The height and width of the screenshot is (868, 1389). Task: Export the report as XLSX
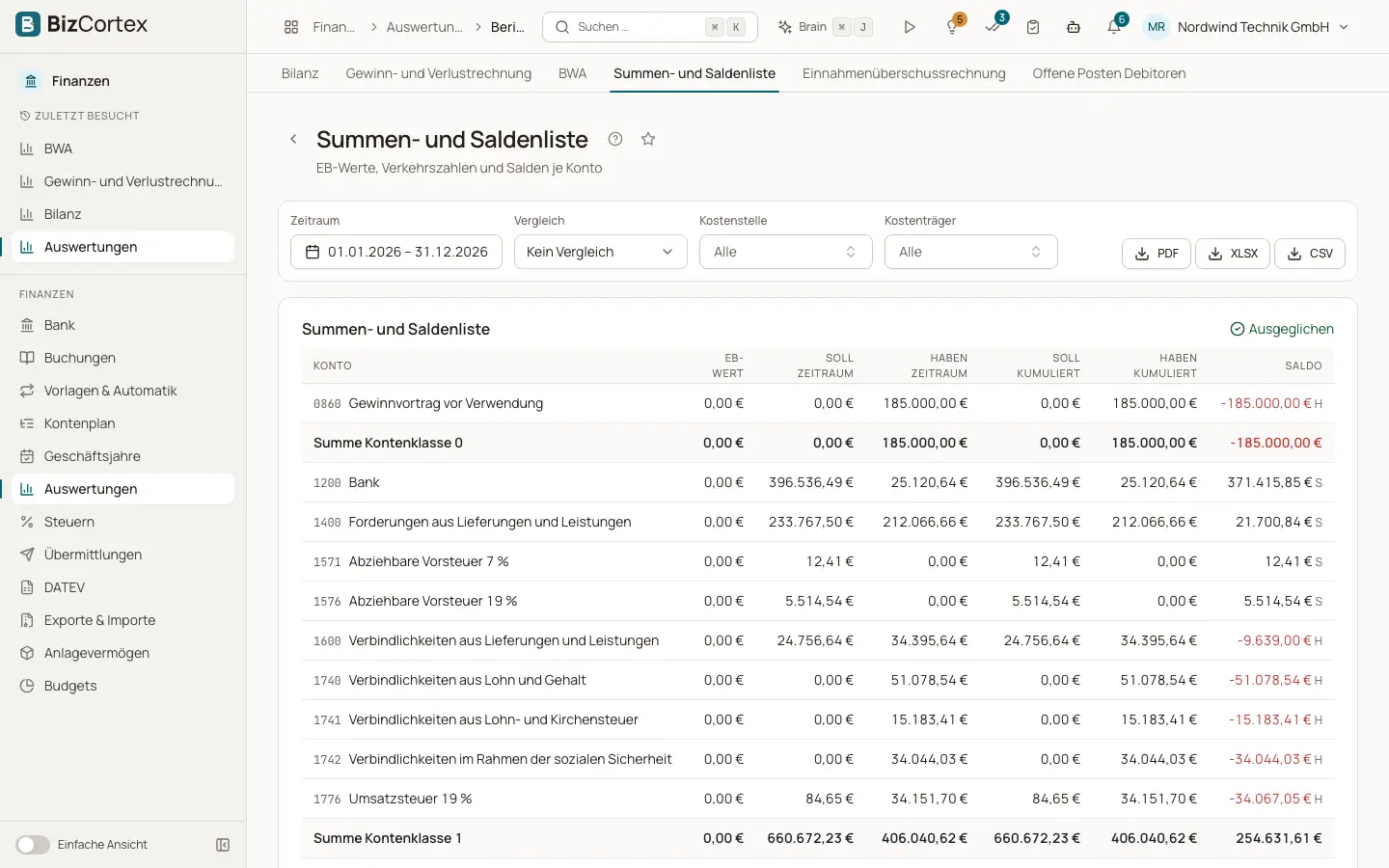coord(1233,254)
